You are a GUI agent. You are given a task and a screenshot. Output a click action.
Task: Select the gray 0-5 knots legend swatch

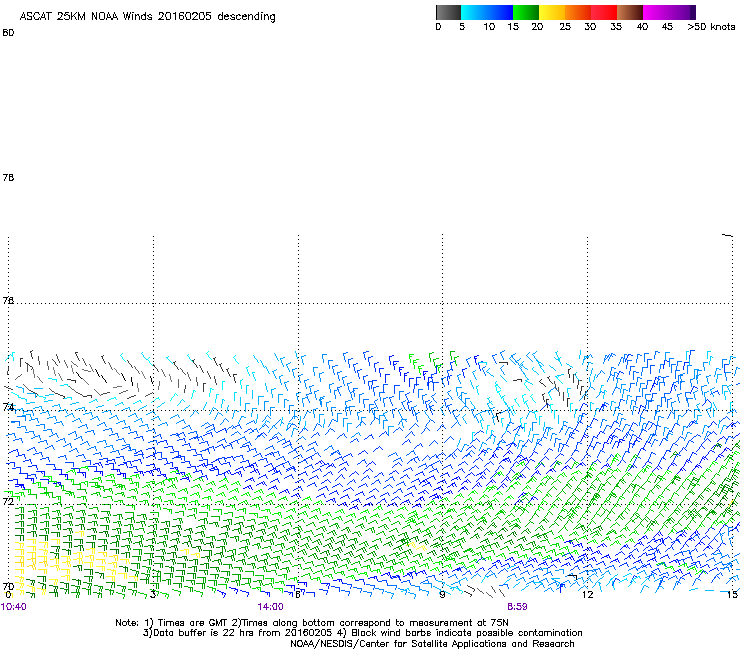tap(448, 12)
